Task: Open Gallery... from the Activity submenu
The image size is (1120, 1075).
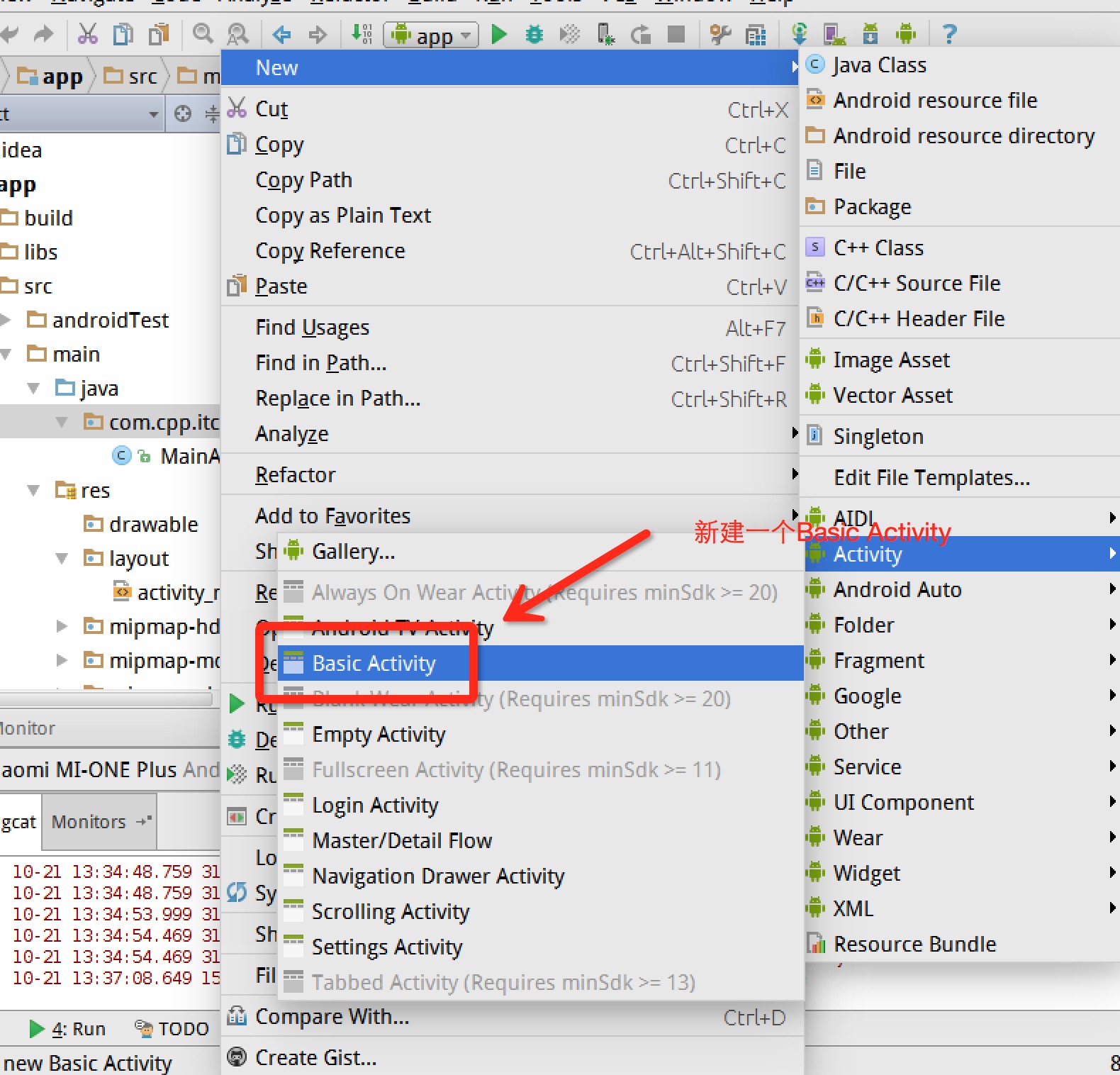Action: [540, 551]
